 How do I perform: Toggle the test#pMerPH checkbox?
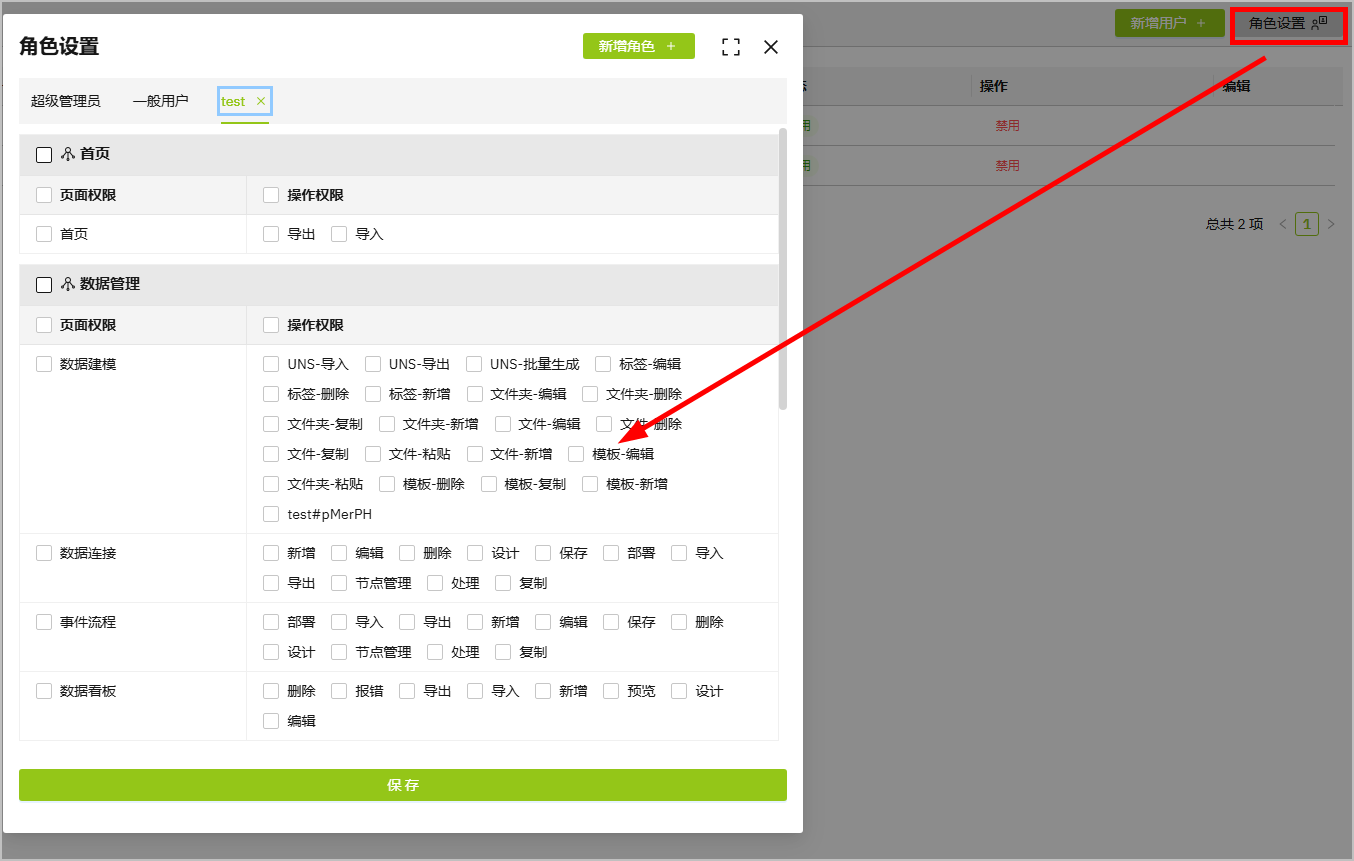(x=271, y=514)
